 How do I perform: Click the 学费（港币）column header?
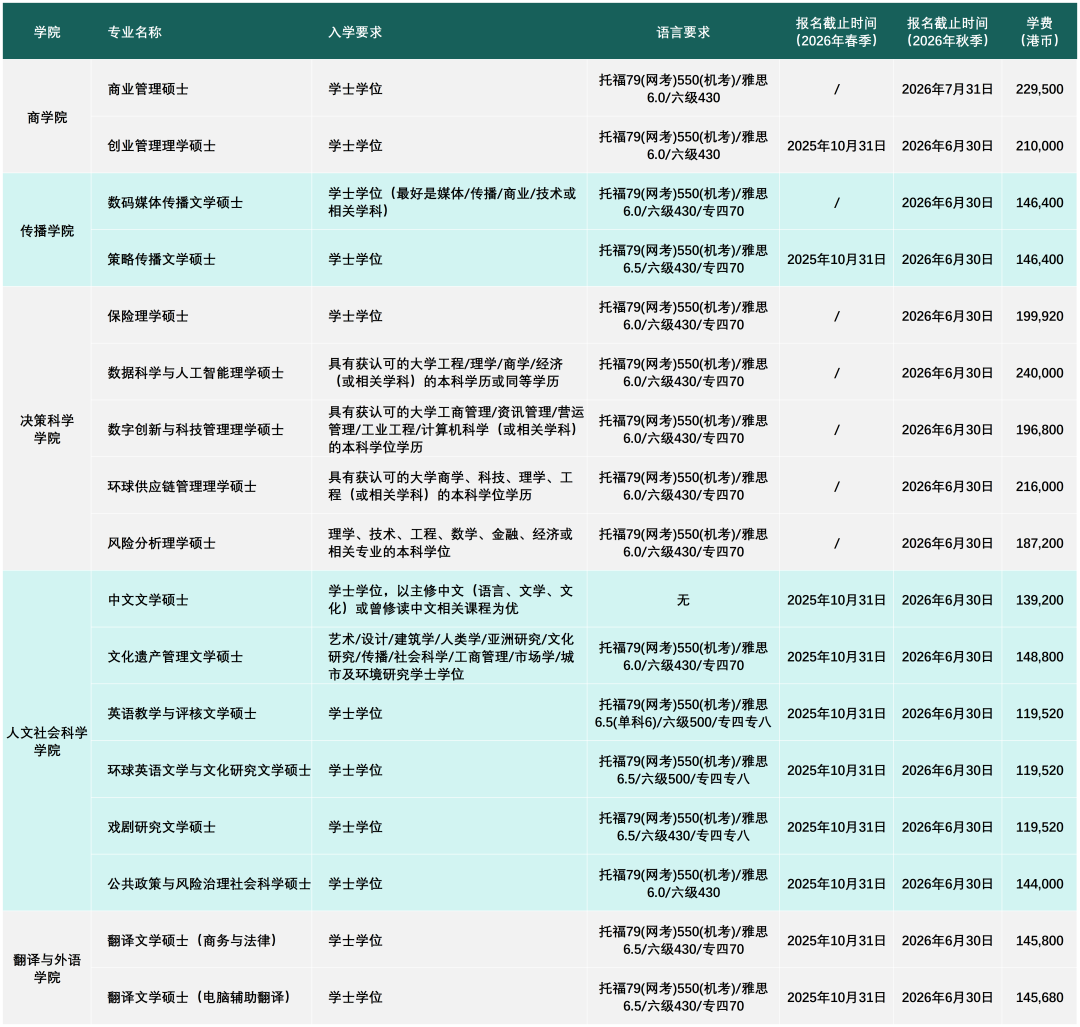(1037, 31)
